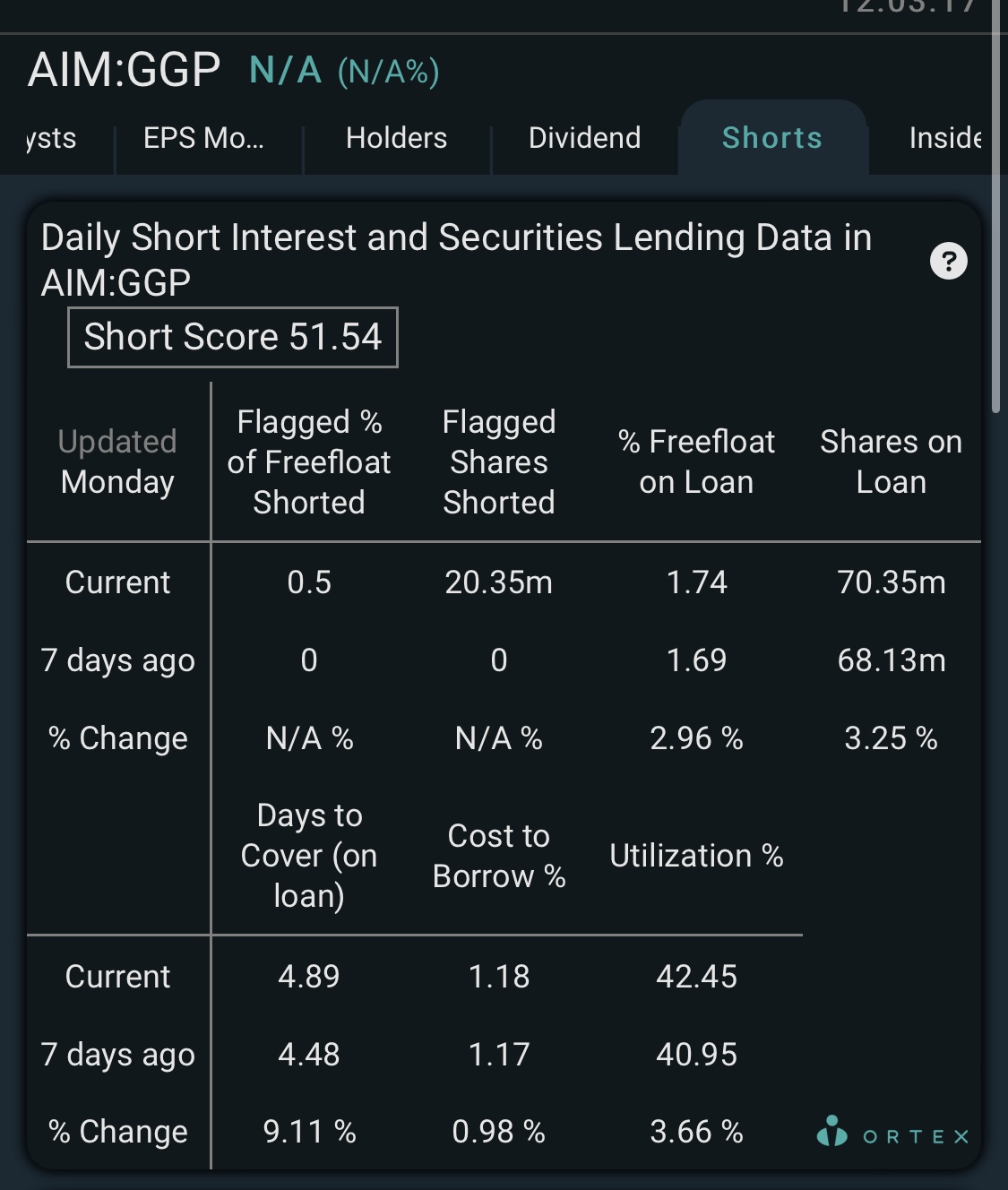1008x1190 pixels.
Task: Click the current Utilization value 42.45
Action: click(696, 976)
